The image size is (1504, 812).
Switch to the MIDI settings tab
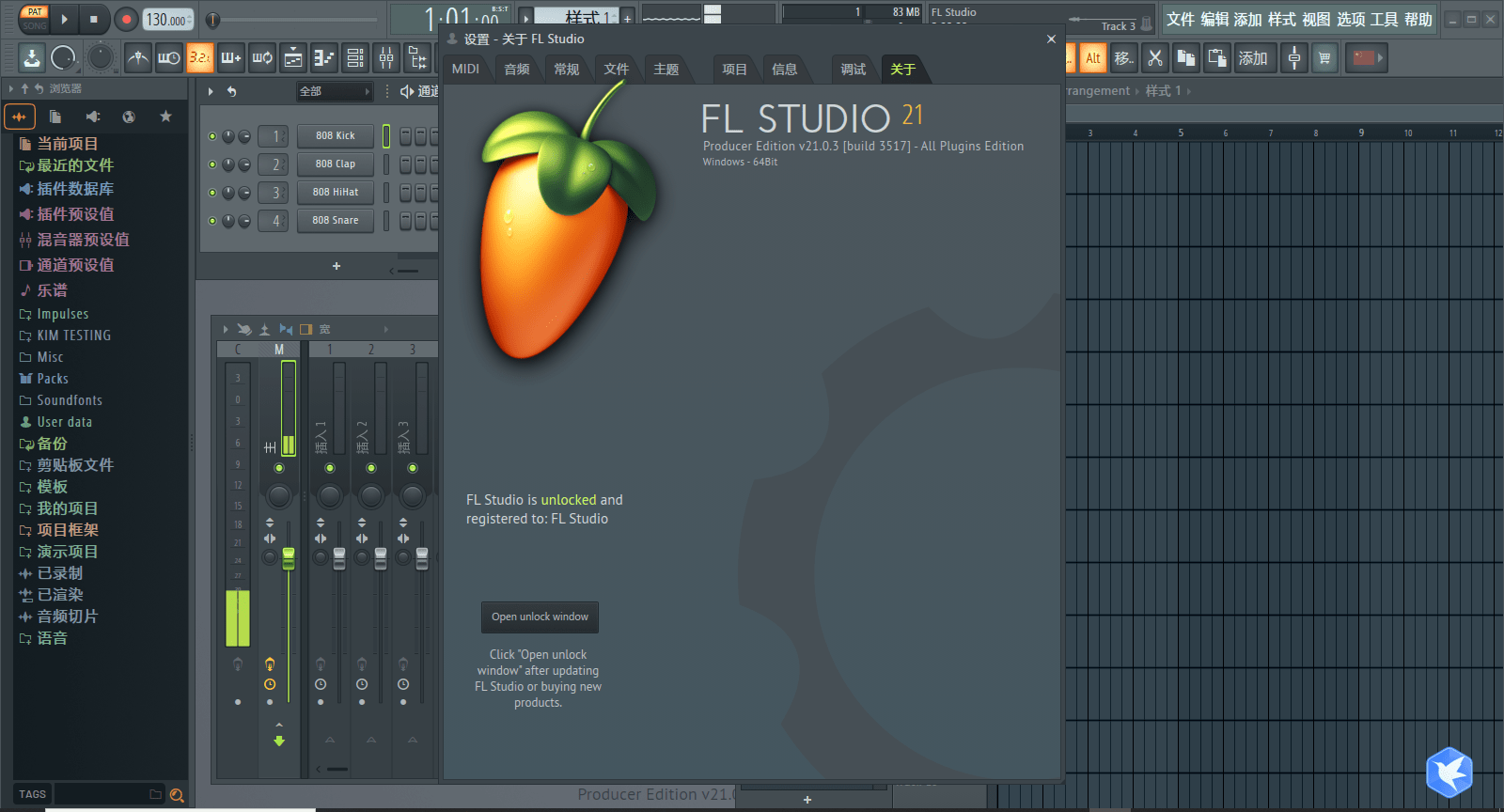(465, 69)
